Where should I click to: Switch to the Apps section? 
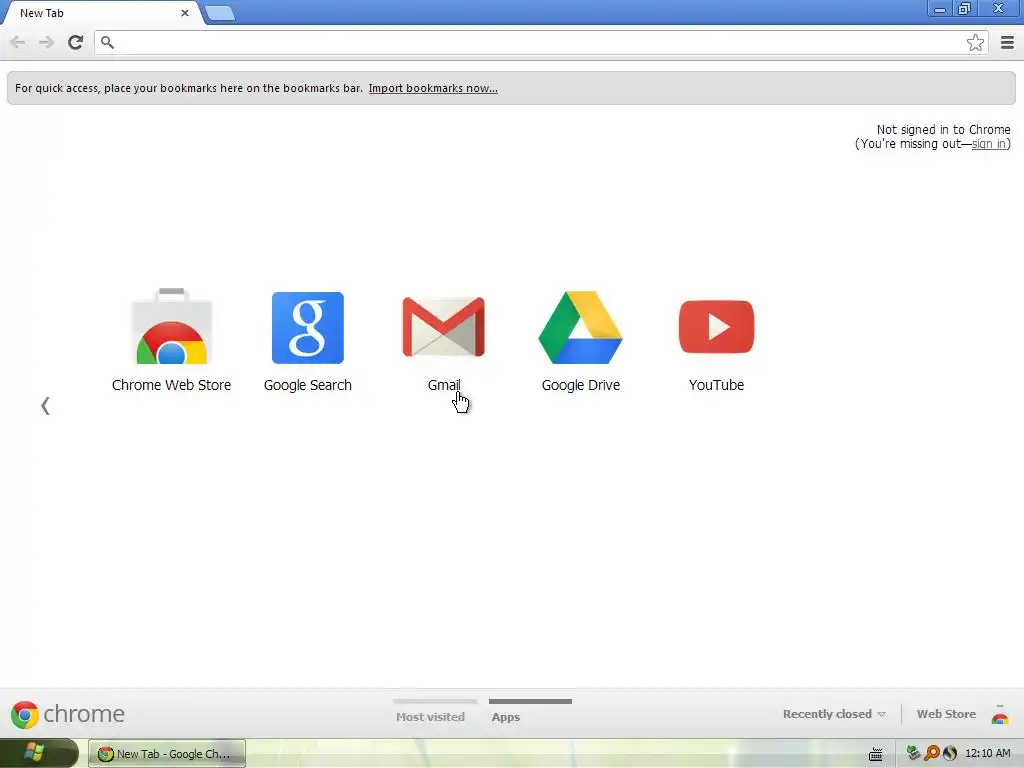[505, 716]
